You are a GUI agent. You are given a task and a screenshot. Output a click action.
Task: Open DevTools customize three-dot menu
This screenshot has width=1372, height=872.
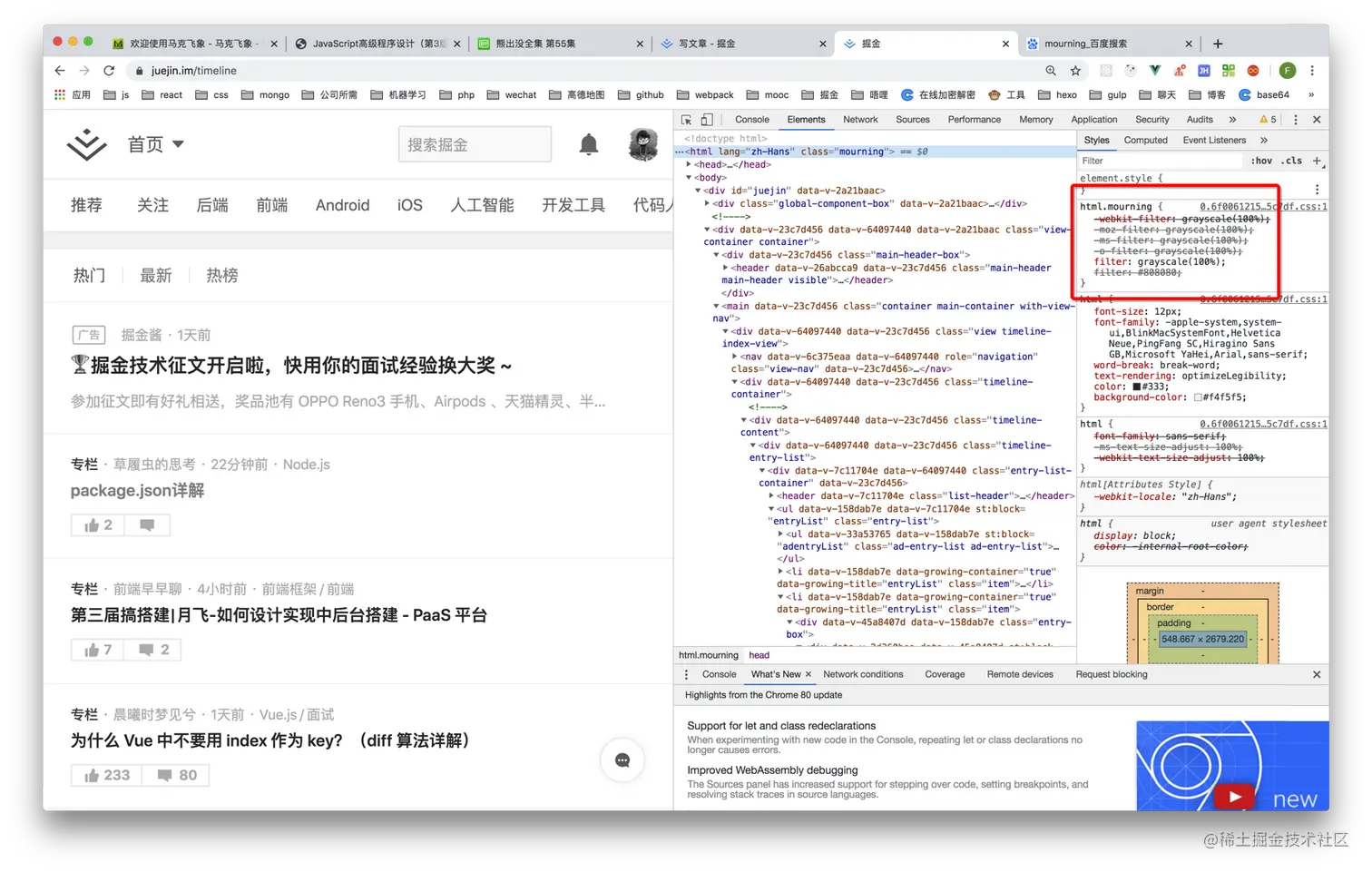coord(1296,120)
